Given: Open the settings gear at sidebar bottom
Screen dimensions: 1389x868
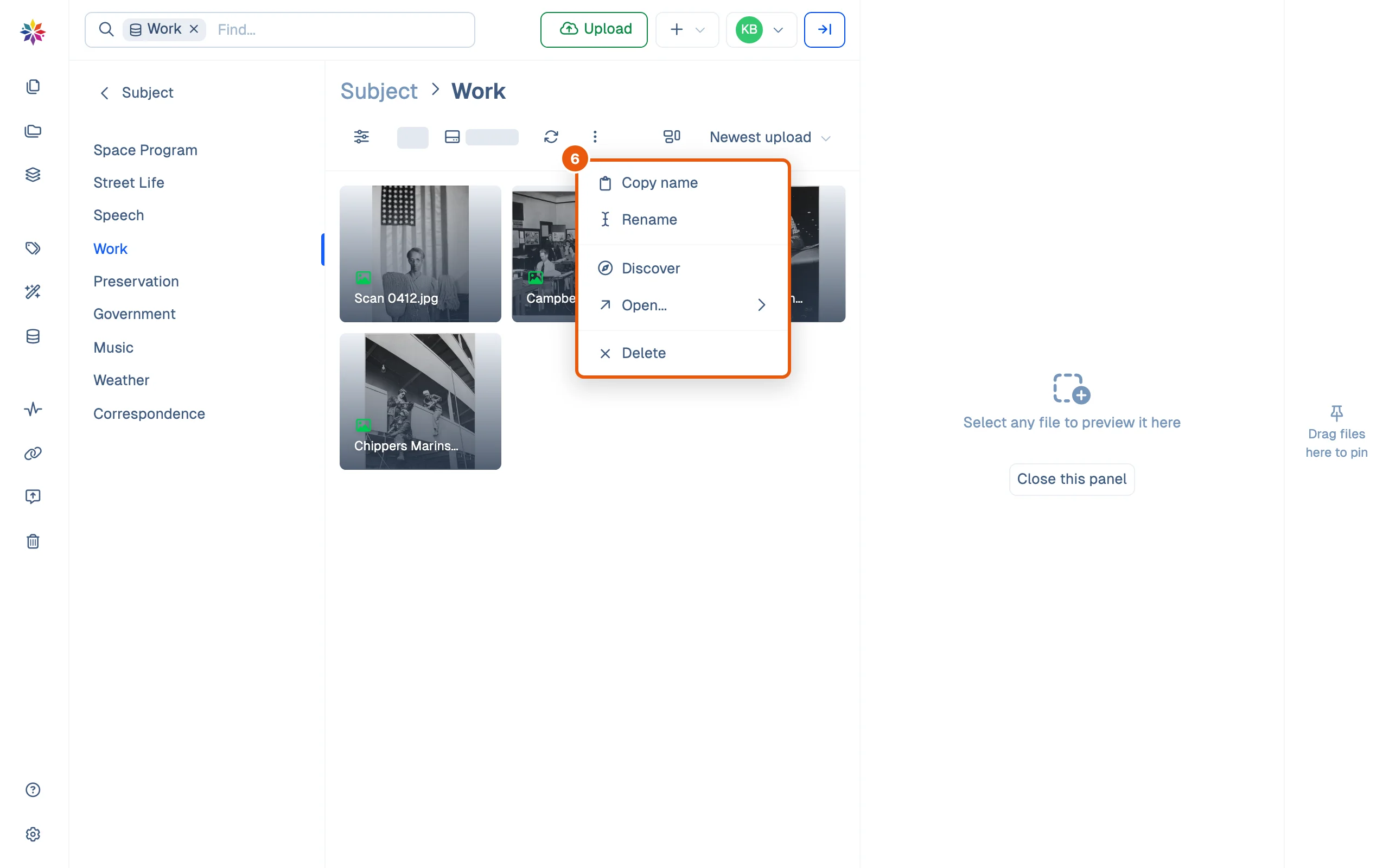Looking at the screenshot, I should click(33, 834).
